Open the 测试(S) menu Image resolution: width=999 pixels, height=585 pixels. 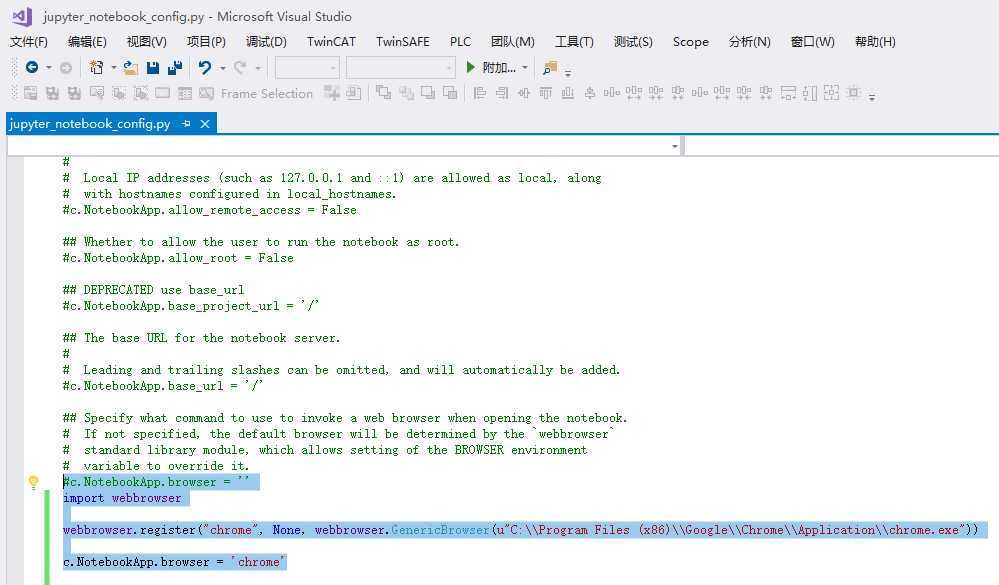click(633, 42)
